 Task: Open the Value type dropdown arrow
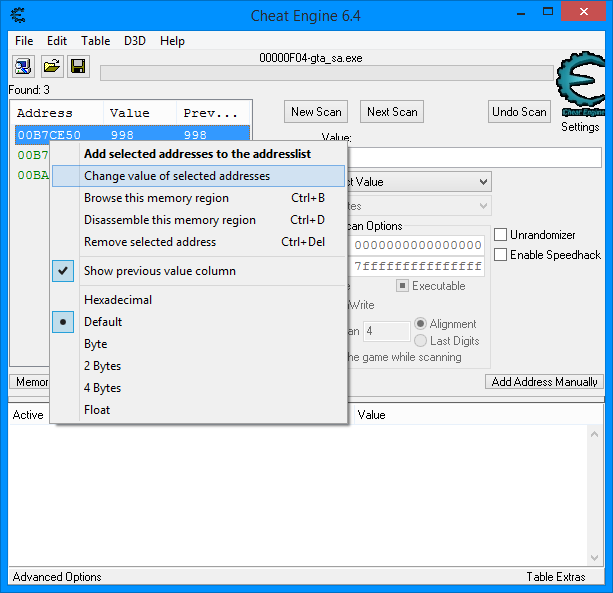(483, 182)
